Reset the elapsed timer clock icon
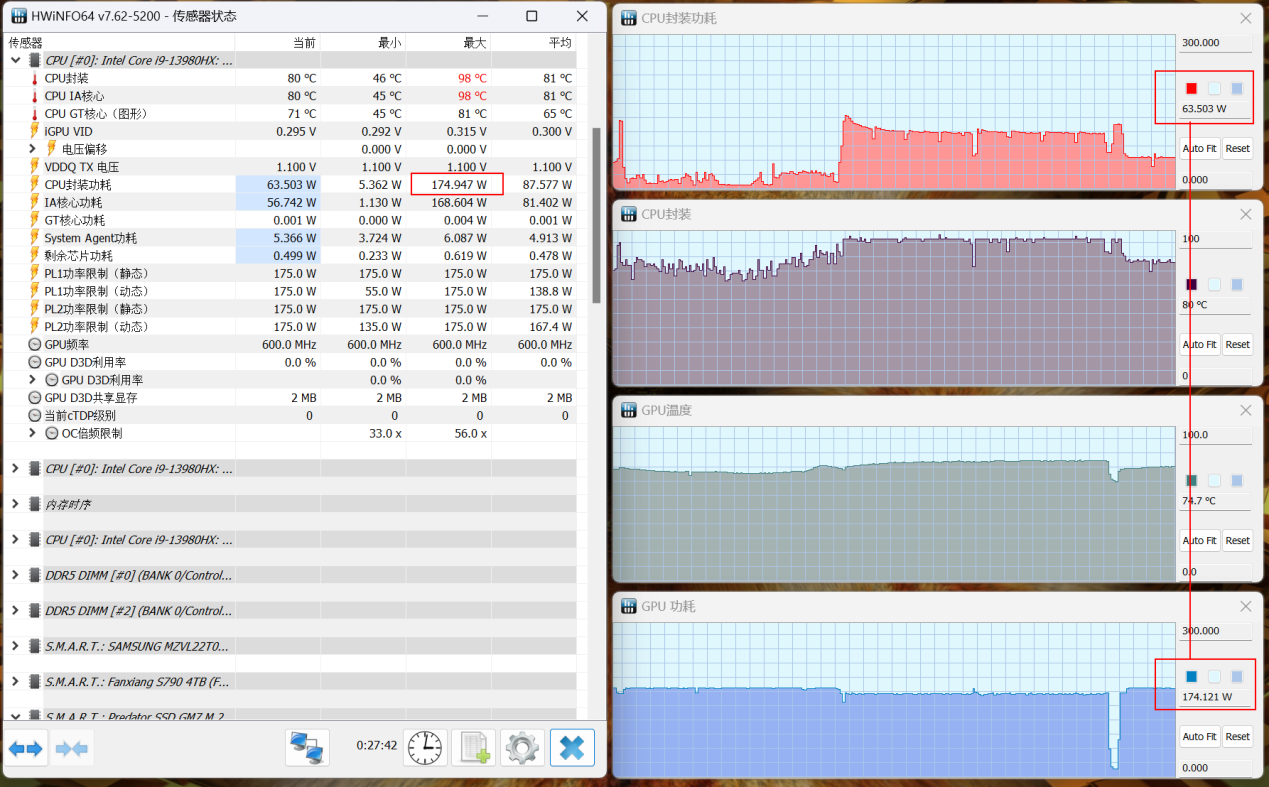The height and width of the screenshot is (787, 1269). [x=425, y=747]
